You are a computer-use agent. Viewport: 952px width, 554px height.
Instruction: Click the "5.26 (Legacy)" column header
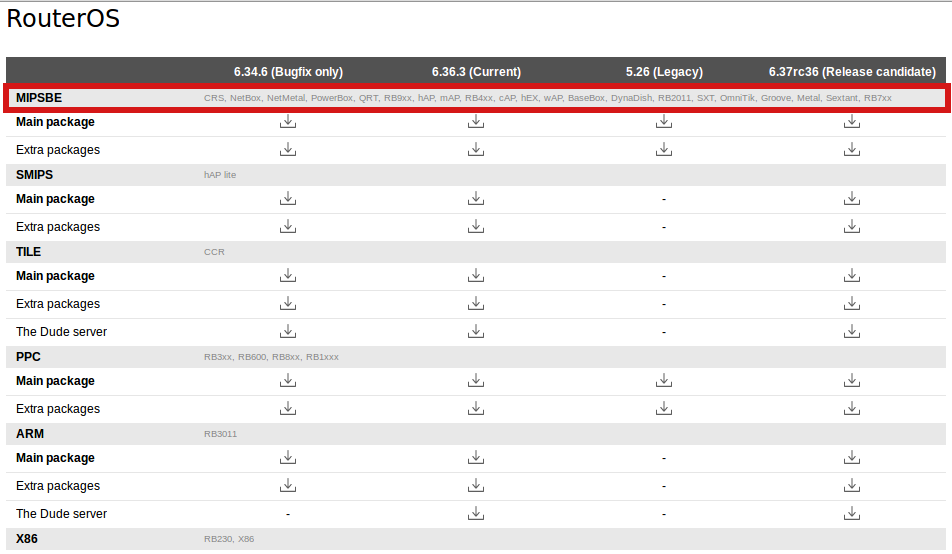click(664, 72)
